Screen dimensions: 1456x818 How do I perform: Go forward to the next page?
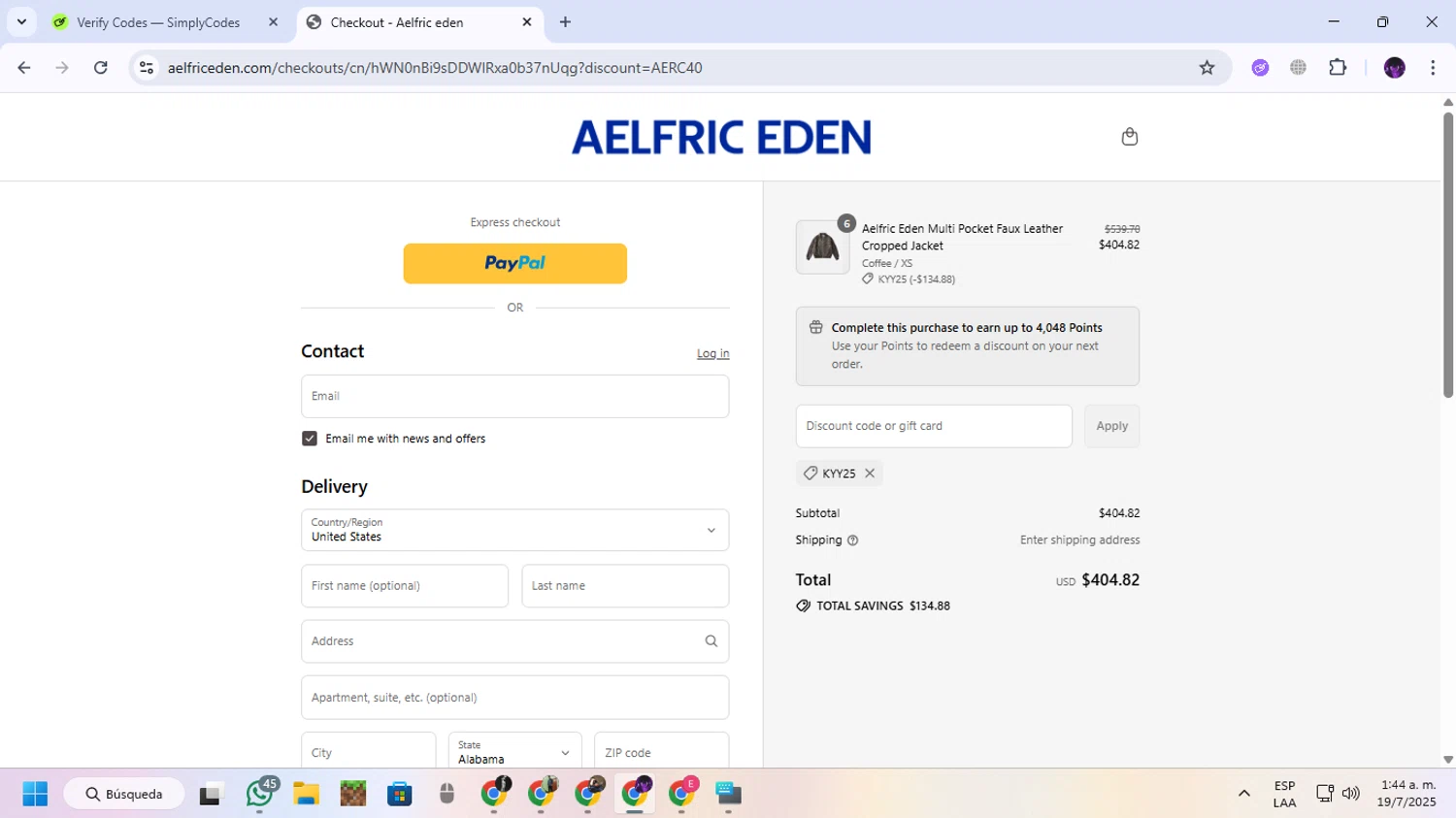(x=62, y=68)
